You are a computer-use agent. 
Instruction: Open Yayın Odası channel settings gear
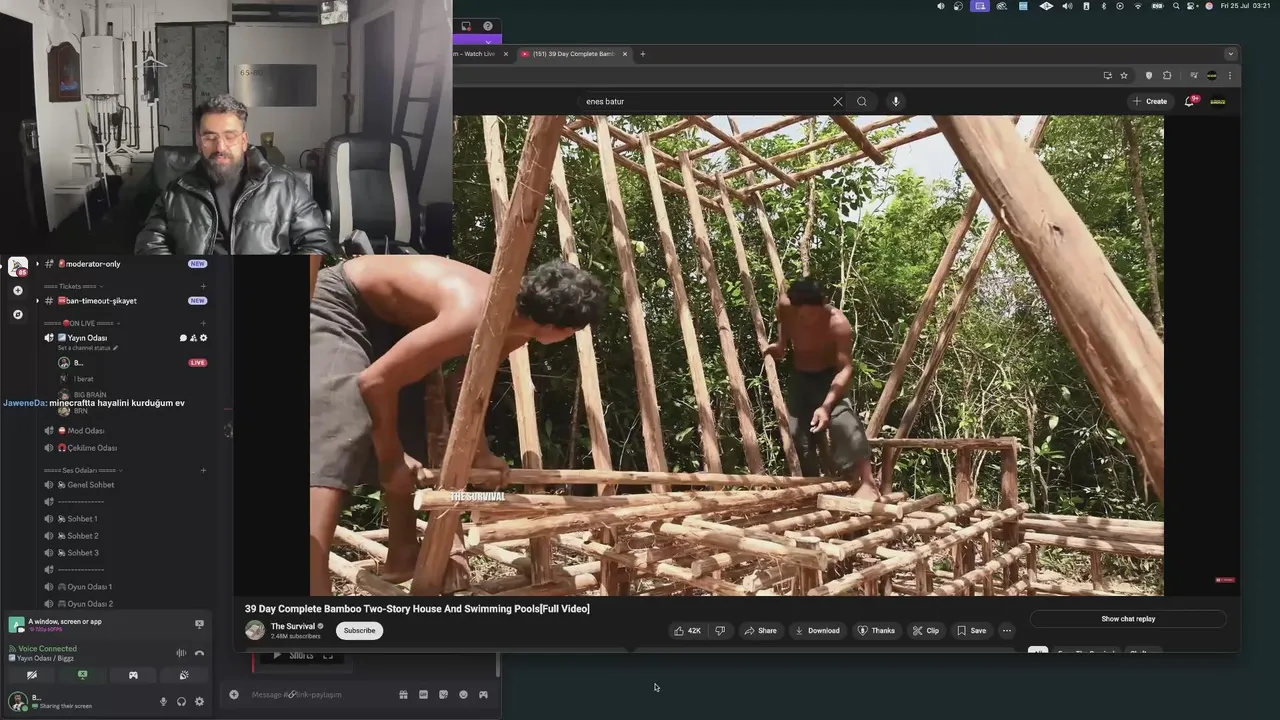pyautogui.click(x=204, y=338)
